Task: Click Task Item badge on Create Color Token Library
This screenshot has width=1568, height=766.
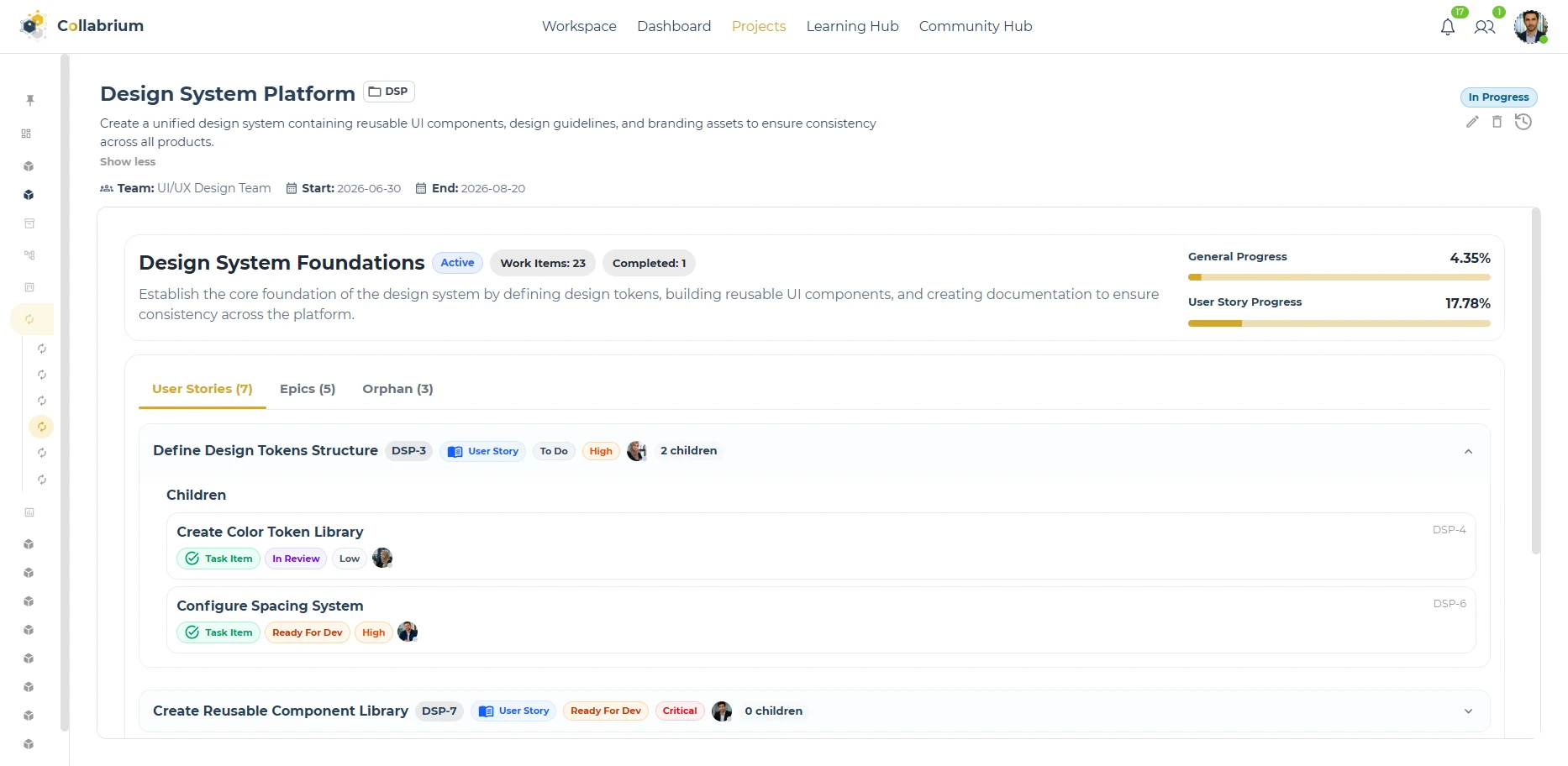Action: click(218, 559)
